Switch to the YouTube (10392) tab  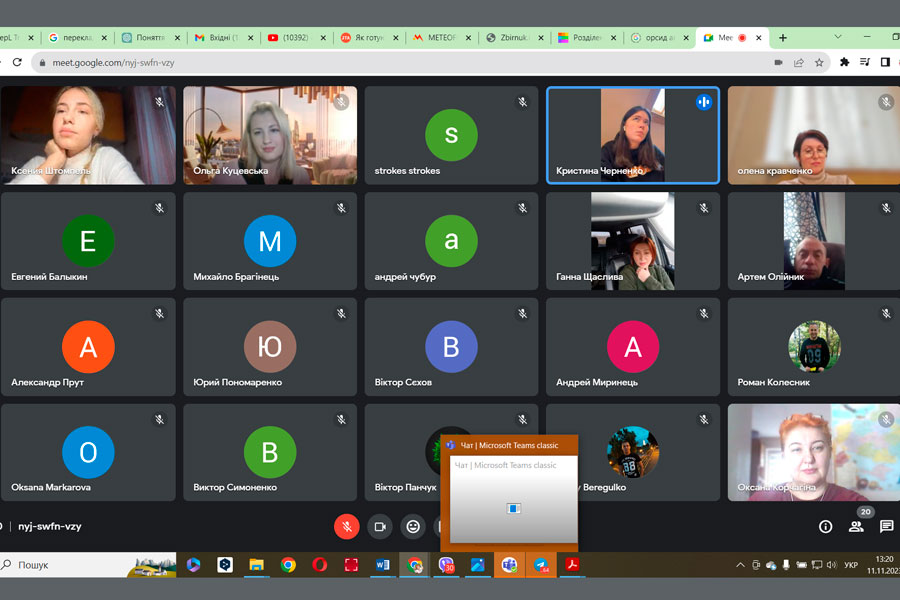coord(296,38)
